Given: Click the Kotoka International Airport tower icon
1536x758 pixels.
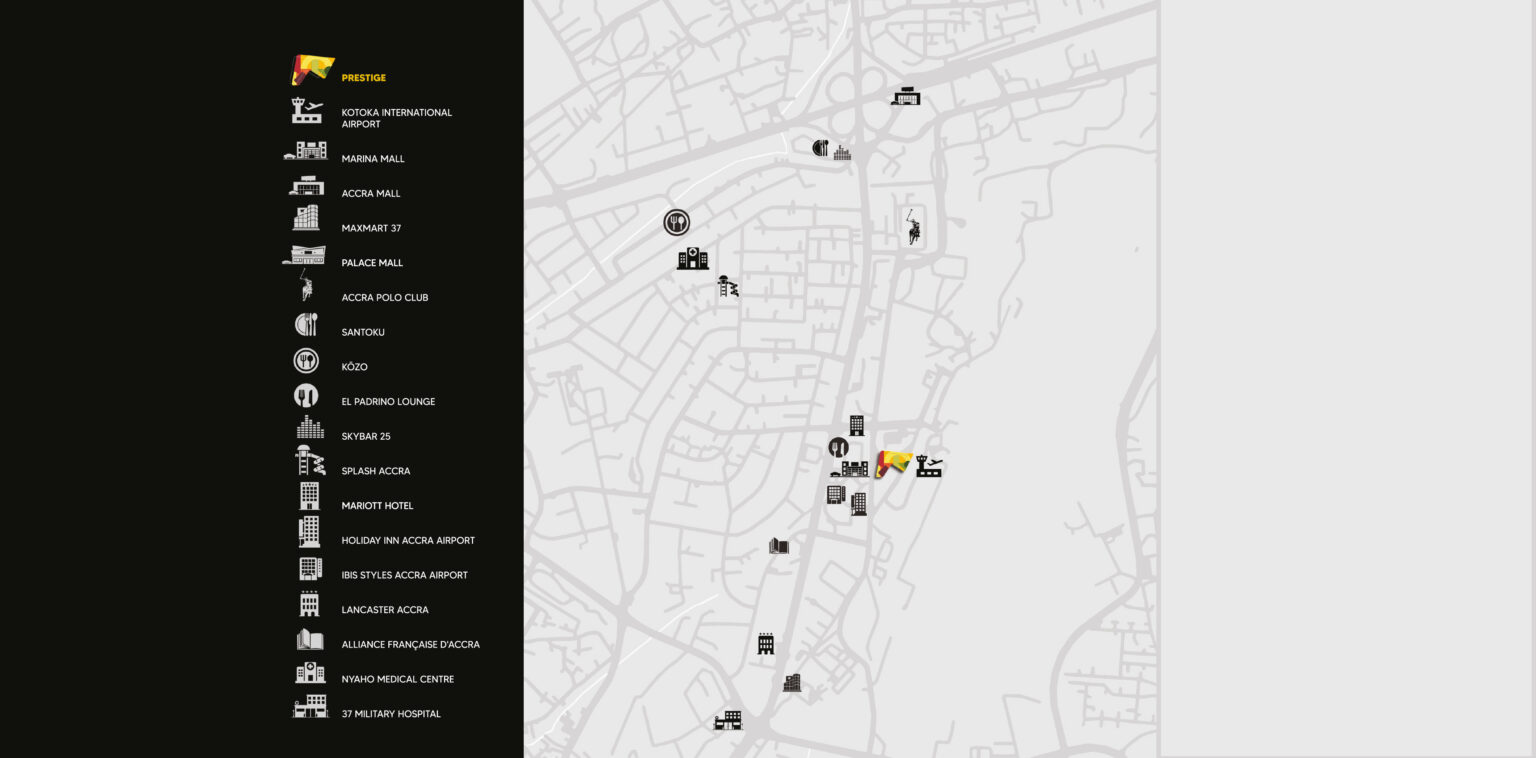Looking at the screenshot, I should point(307,110).
